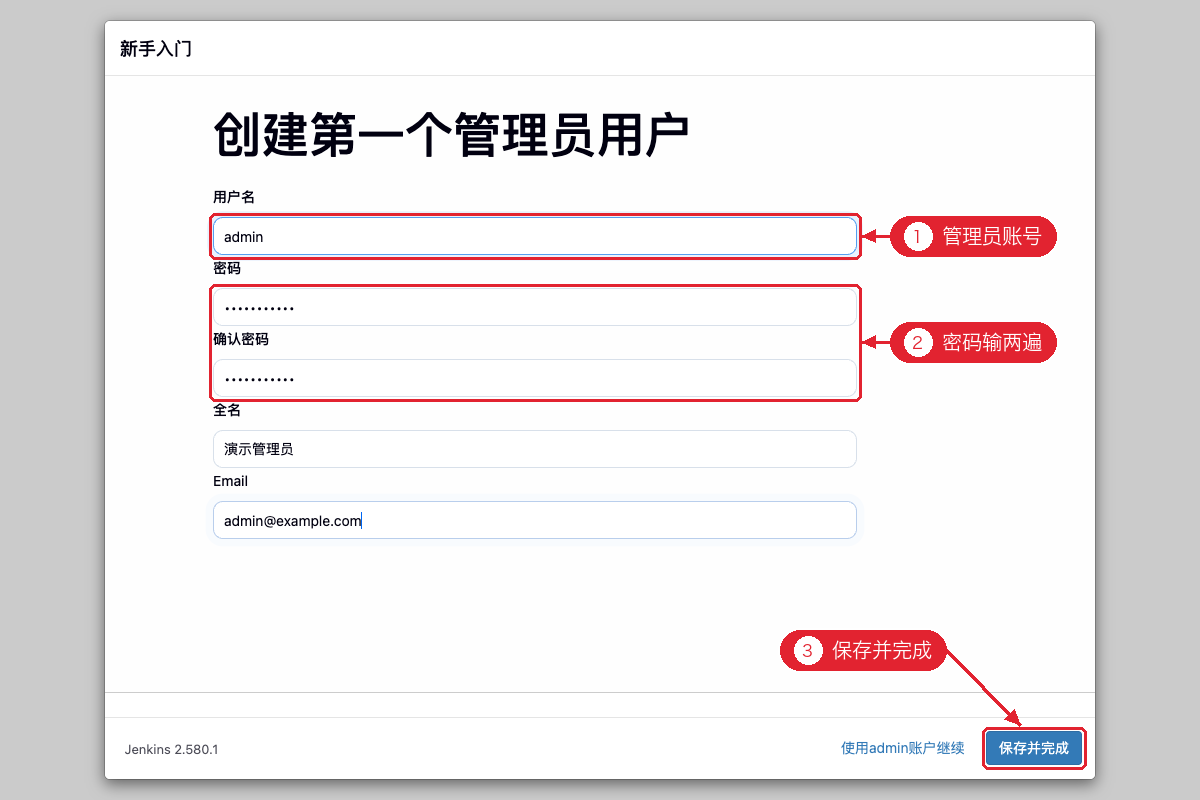
Task: Click the 密码 label above the first password field
Action: 227,268
